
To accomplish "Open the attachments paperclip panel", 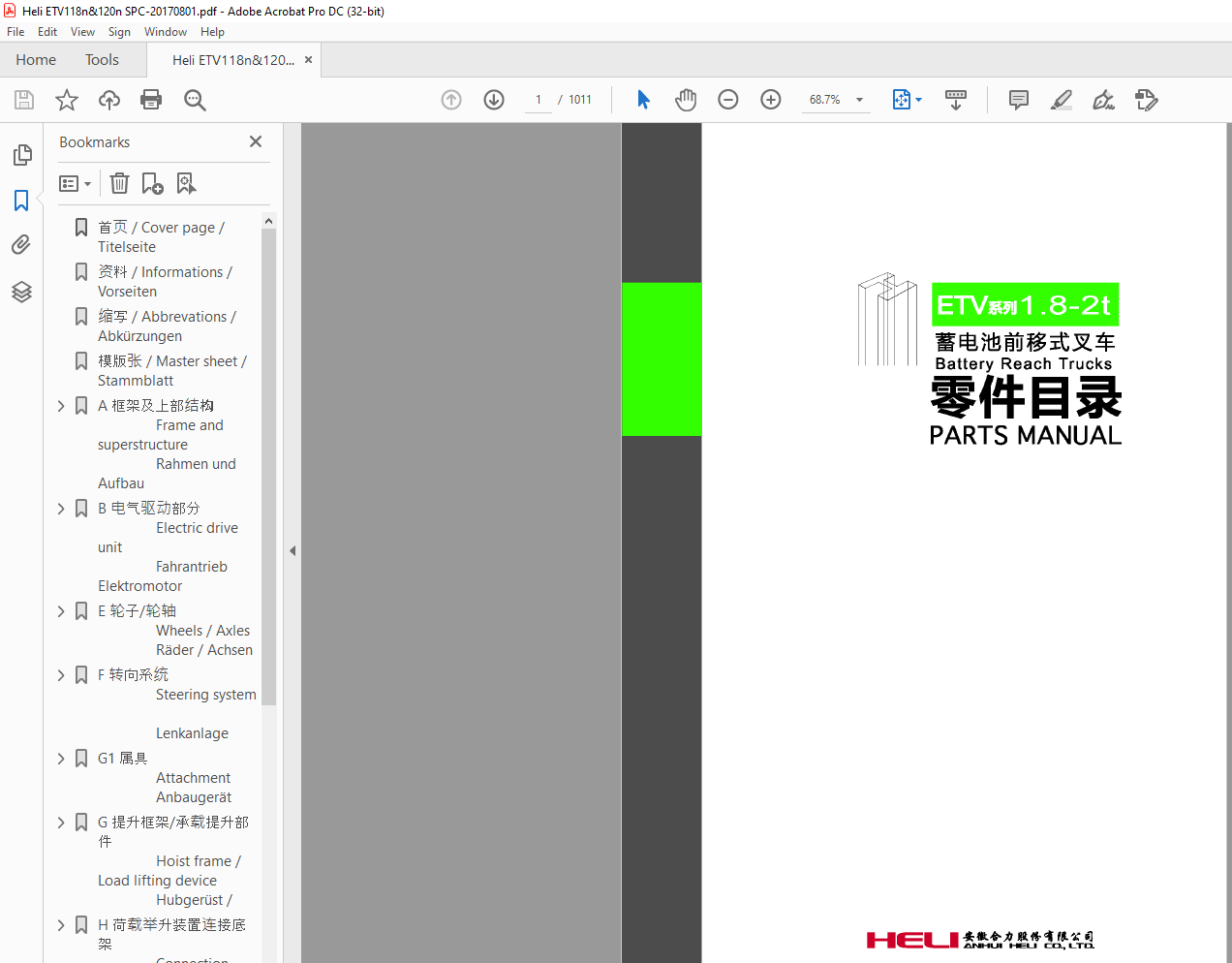I will 21,245.
